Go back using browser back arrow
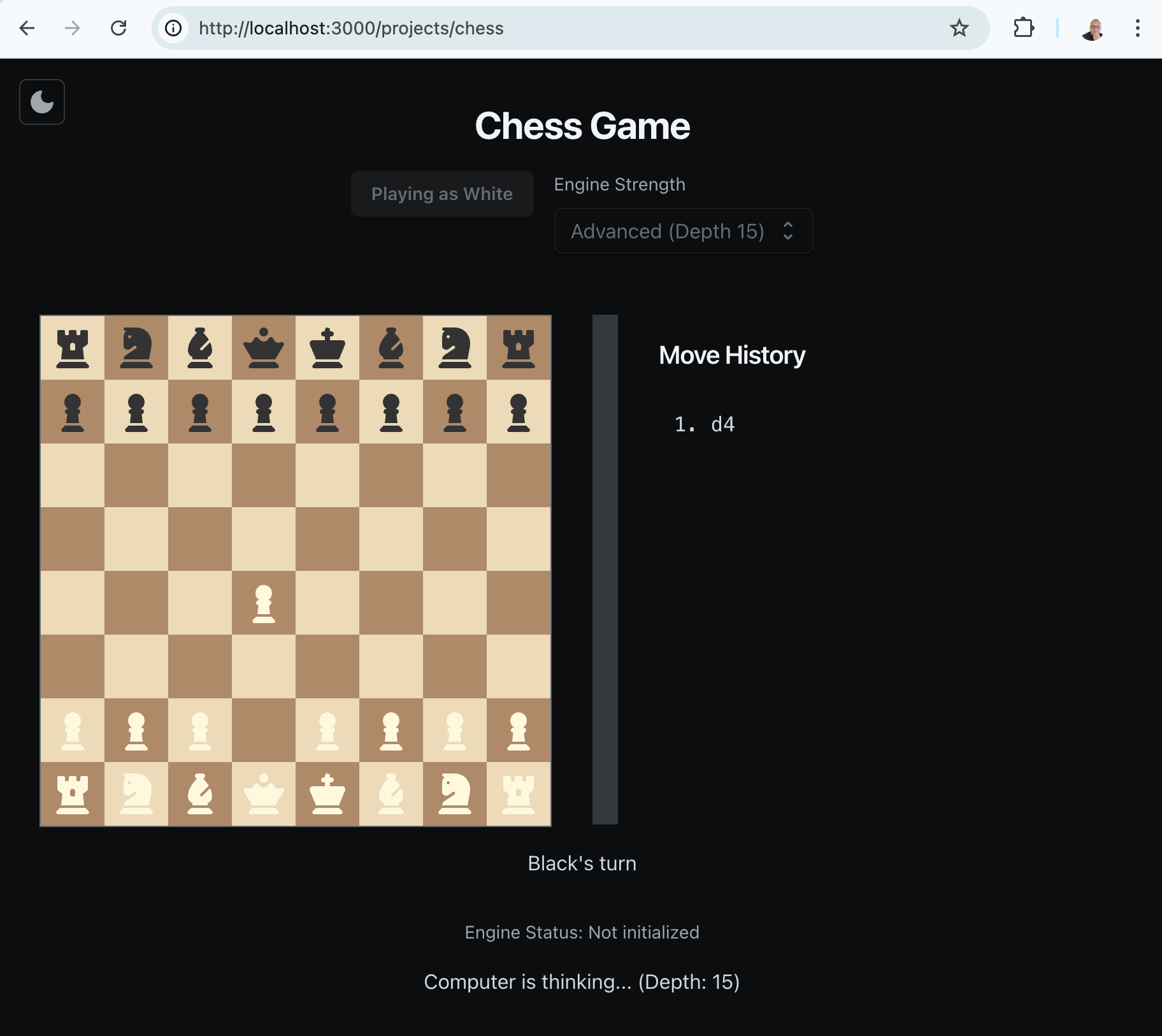Image resolution: width=1162 pixels, height=1036 pixels. pyautogui.click(x=27, y=28)
